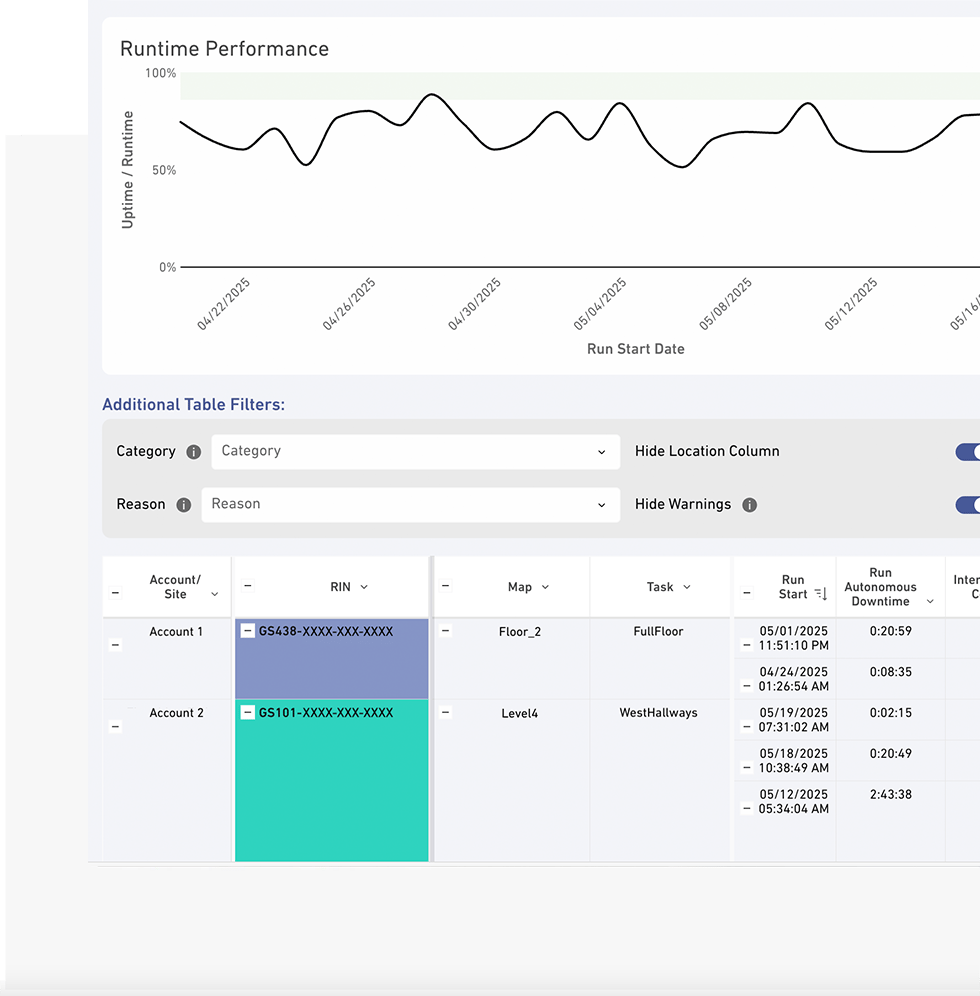Collapse the 05/18/2025 10:38:49 AM run
Image resolution: width=980 pixels, height=996 pixels.
[747, 767]
